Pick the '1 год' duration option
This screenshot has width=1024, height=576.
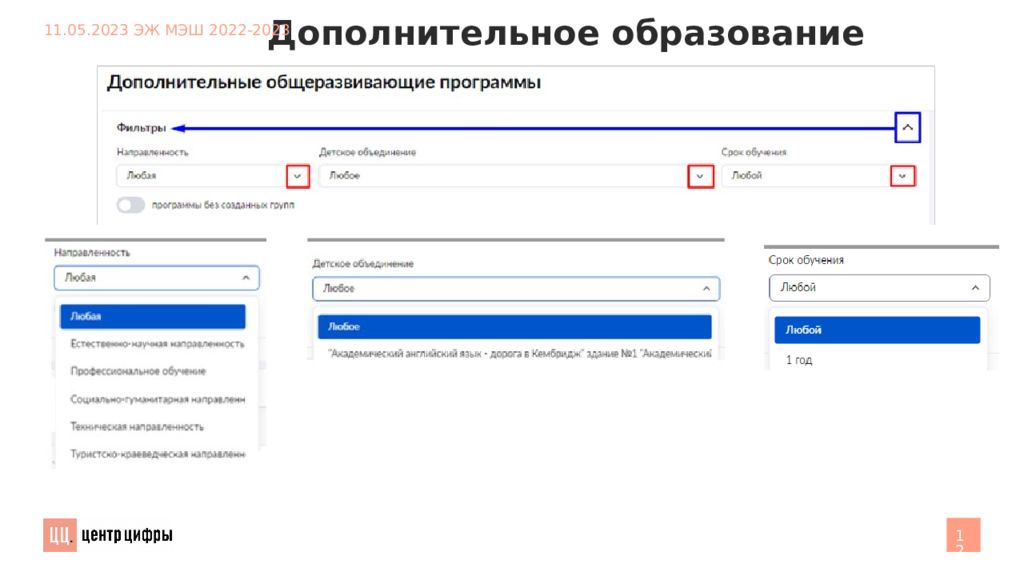pyautogui.click(x=799, y=360)
